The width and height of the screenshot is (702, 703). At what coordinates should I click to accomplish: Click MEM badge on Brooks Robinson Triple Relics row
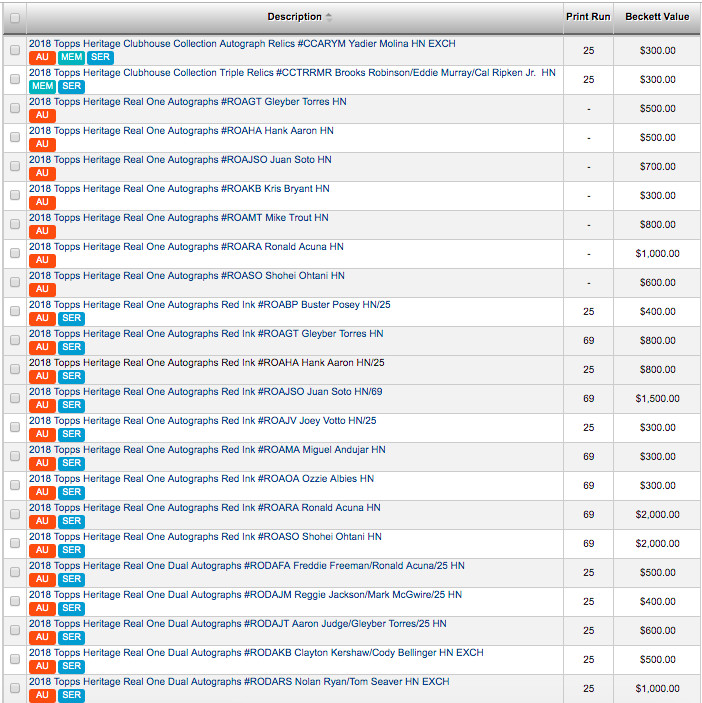tap(42, 87)
